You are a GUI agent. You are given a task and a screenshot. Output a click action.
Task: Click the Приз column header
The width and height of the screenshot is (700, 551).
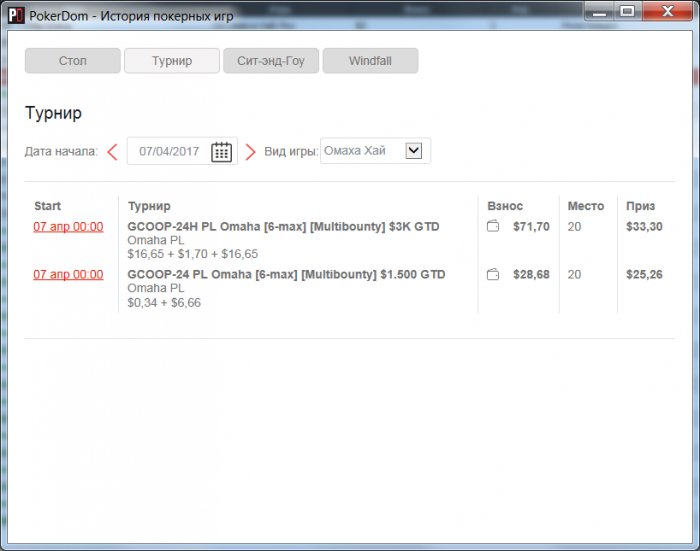tap(640, 206)
